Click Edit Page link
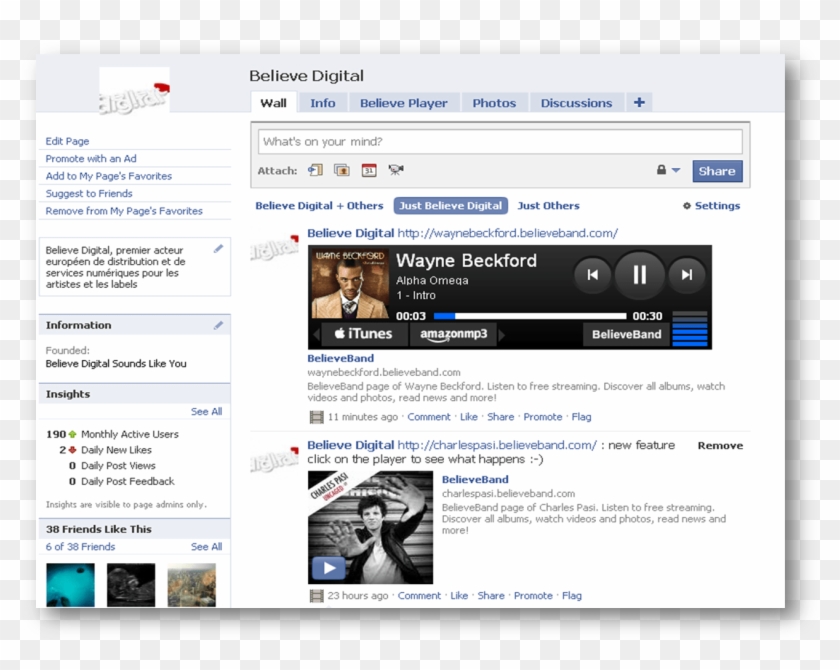Viewport: 840px width, 670px height. point(68,141)
